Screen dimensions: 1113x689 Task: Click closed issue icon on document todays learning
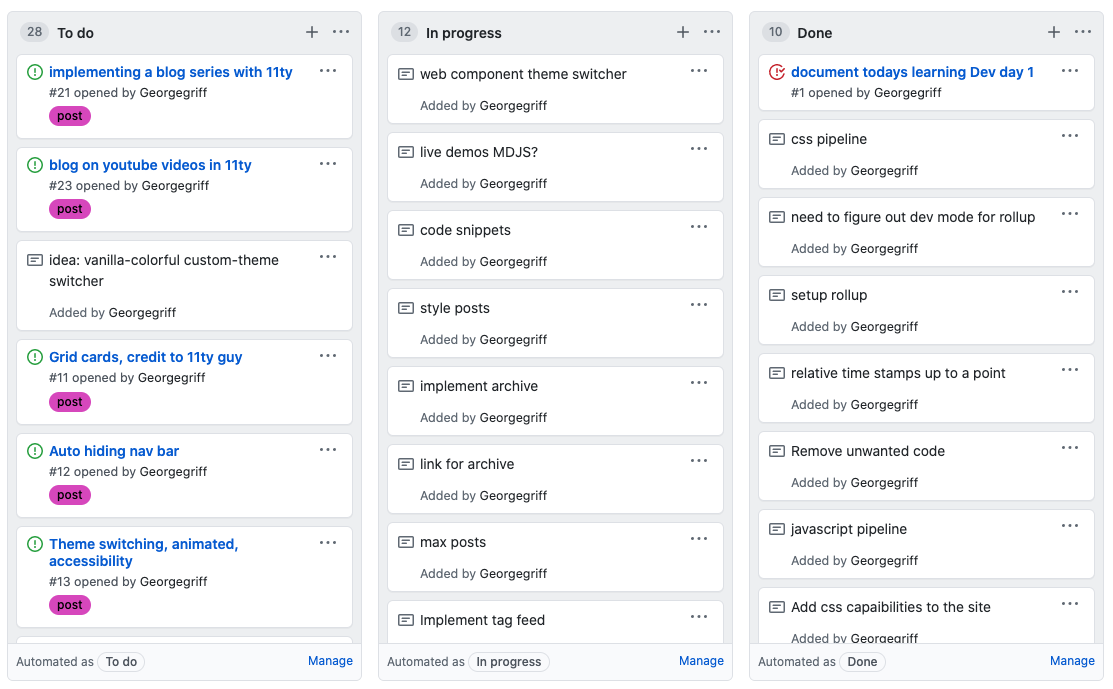(x=777, y=72)
